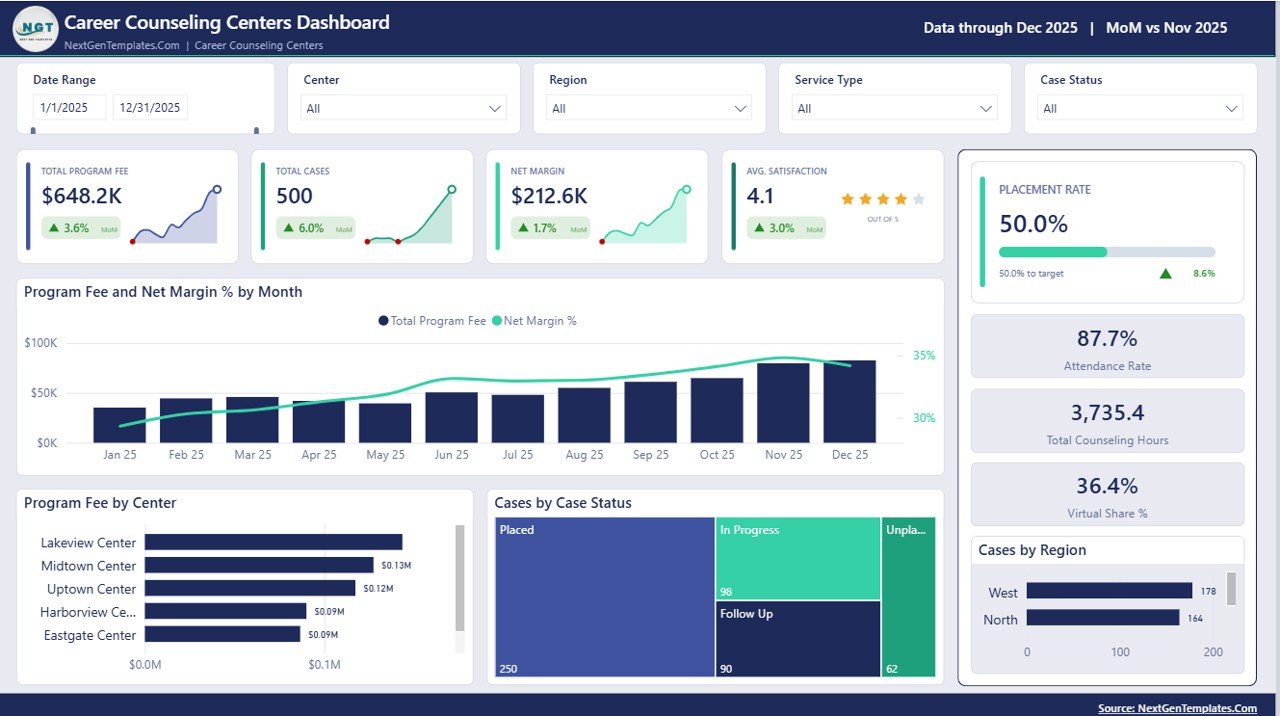Click the 3.6% MoM badge
1280x716 pixels.
click(x=81, y=228)
